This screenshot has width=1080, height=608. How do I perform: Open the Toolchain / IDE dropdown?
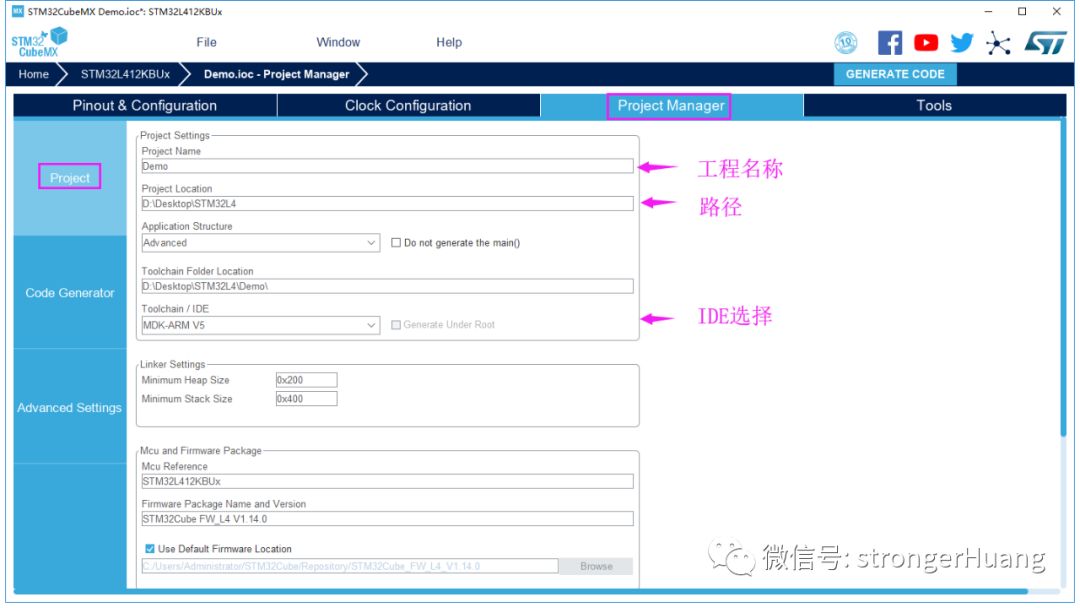coord(371,325)
